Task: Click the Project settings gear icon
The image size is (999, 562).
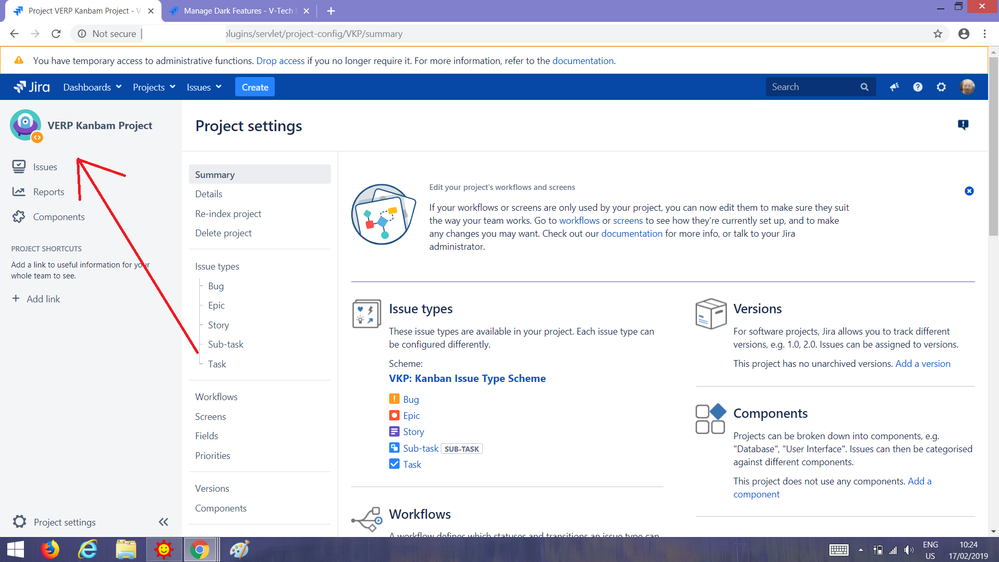Action: [x=20, y=522]
